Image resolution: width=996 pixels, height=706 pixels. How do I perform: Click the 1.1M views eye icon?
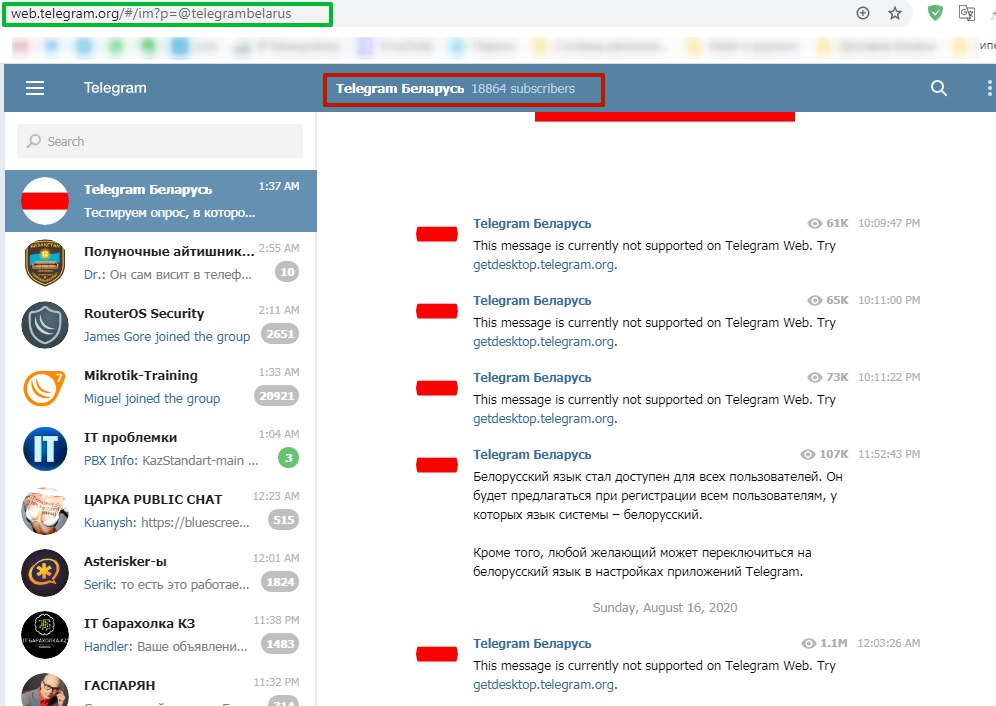[x=809, y=643]
